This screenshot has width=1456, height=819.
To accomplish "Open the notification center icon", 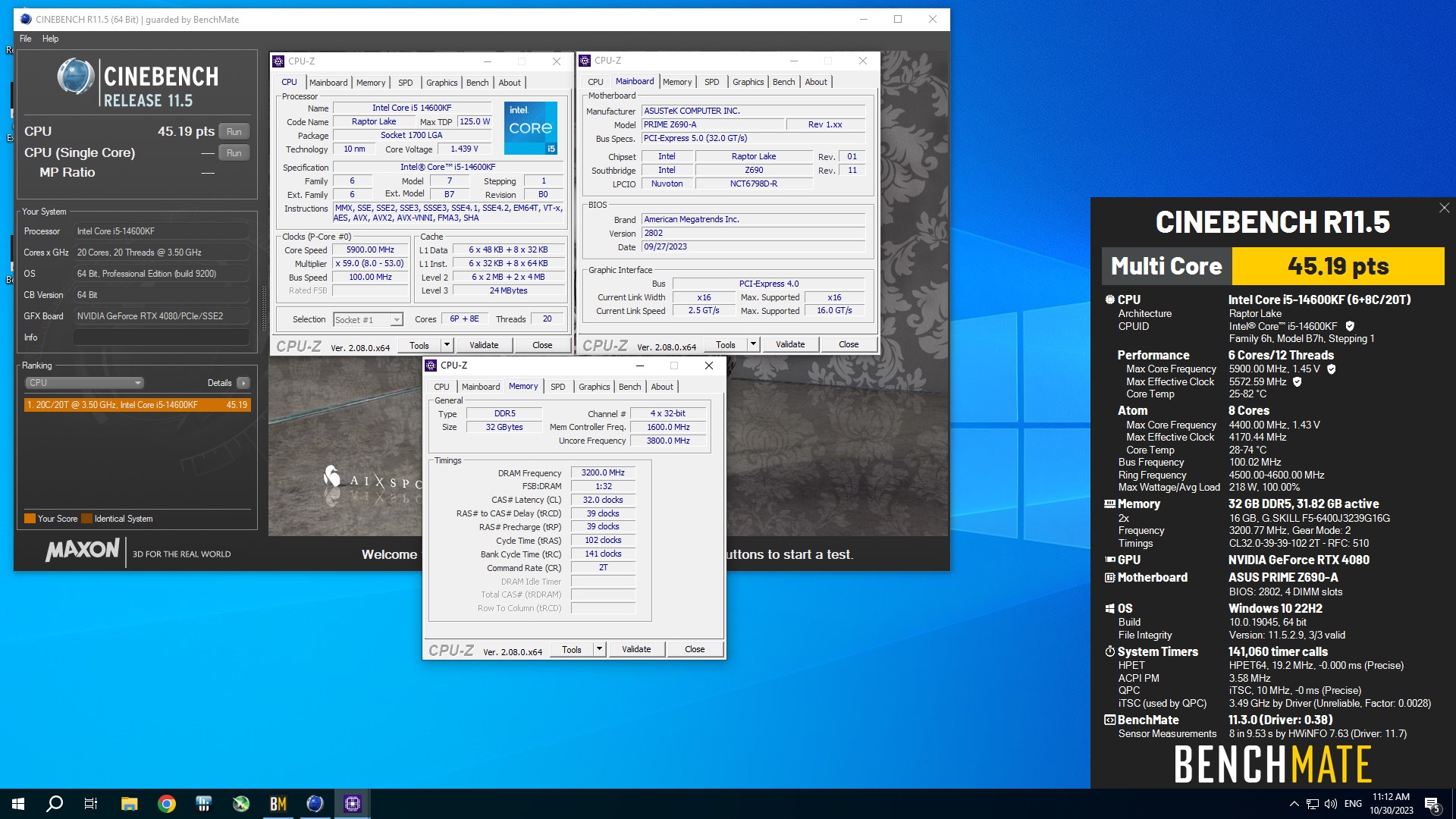I will (1432, 805).
